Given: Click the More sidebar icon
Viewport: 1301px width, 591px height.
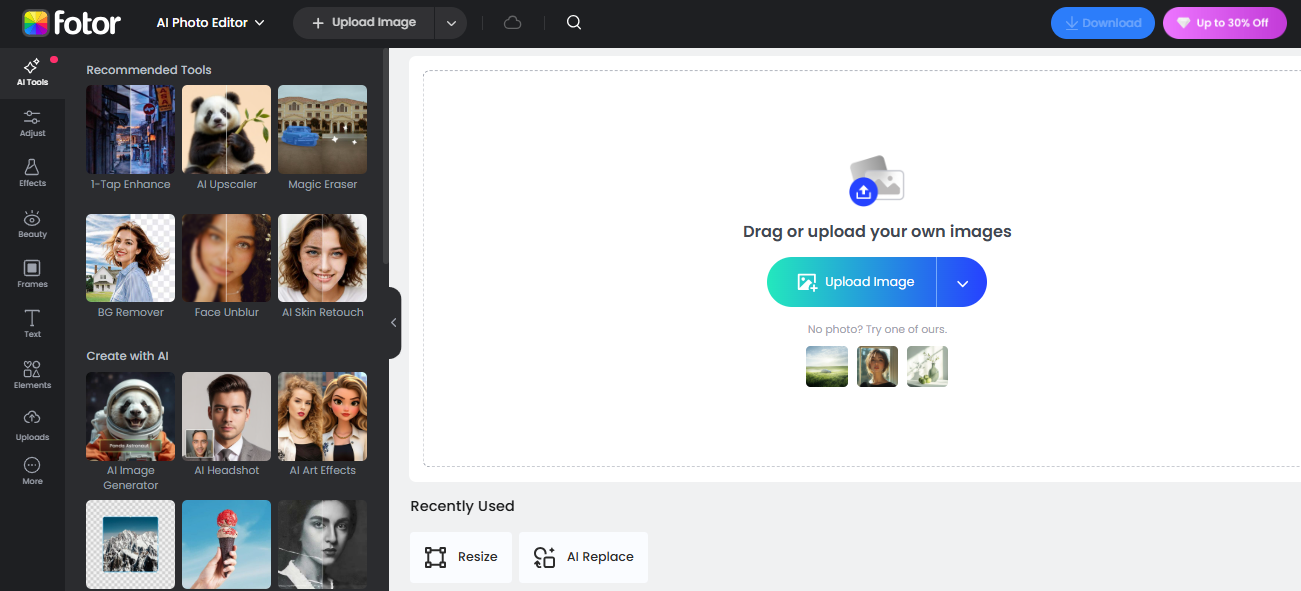Looking at the screenshot, I should pos(31,468).
